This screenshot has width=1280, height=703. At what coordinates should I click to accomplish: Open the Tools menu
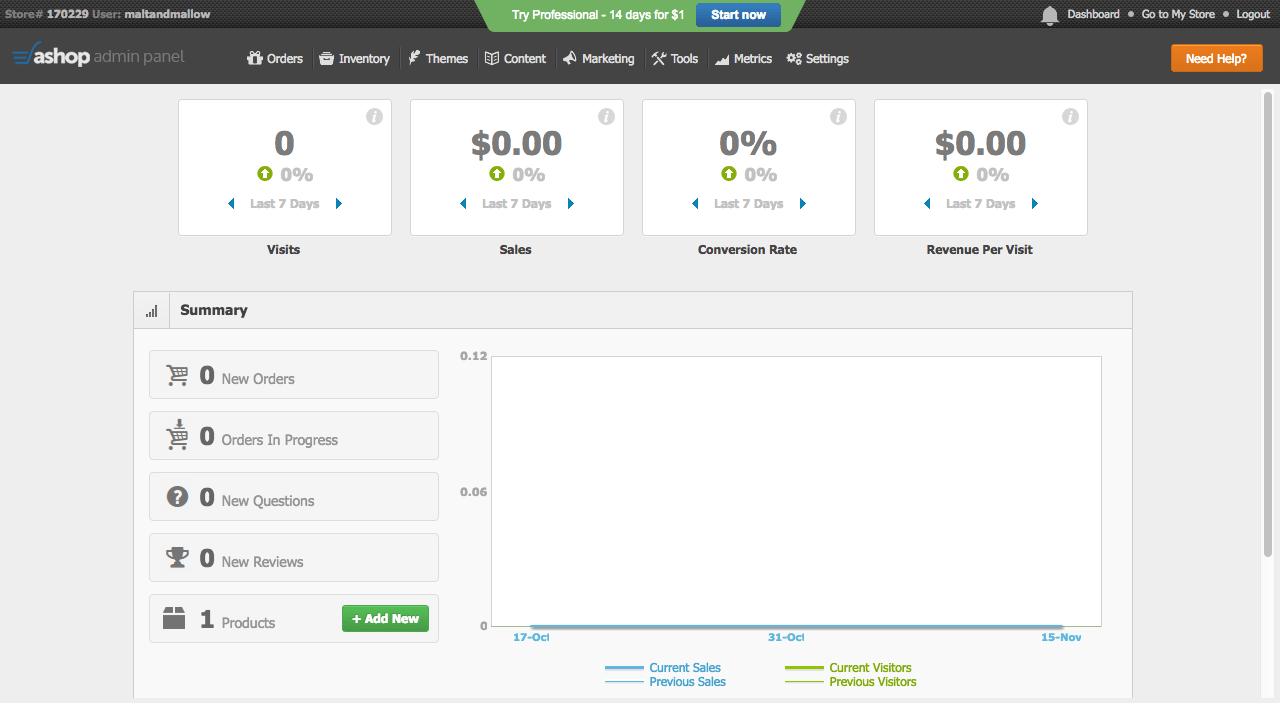[675, 59]
